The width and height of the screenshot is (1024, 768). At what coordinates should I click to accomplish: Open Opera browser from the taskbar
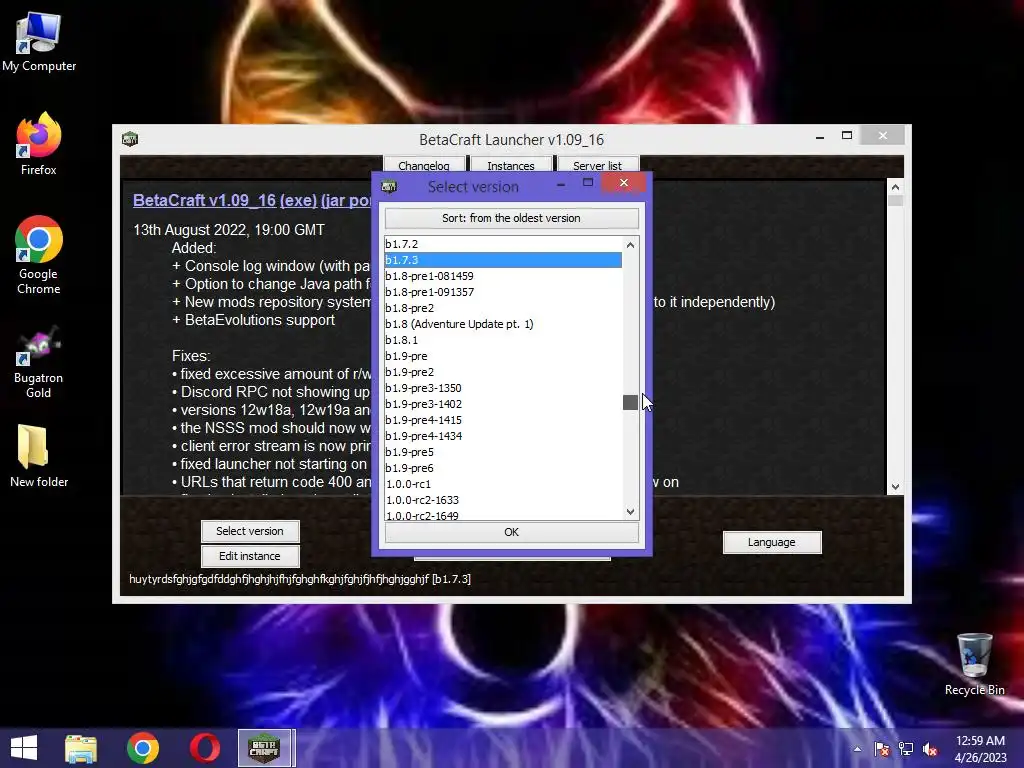[x=205, y=748]
